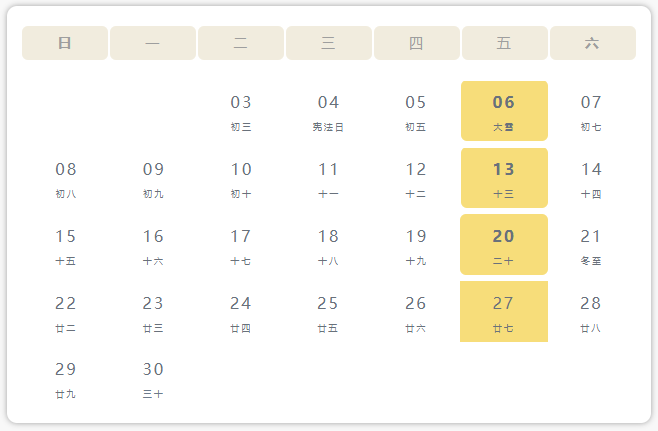Select date 08 初八
This screenshot has height=431, width=658.
(x=66, y=178)
